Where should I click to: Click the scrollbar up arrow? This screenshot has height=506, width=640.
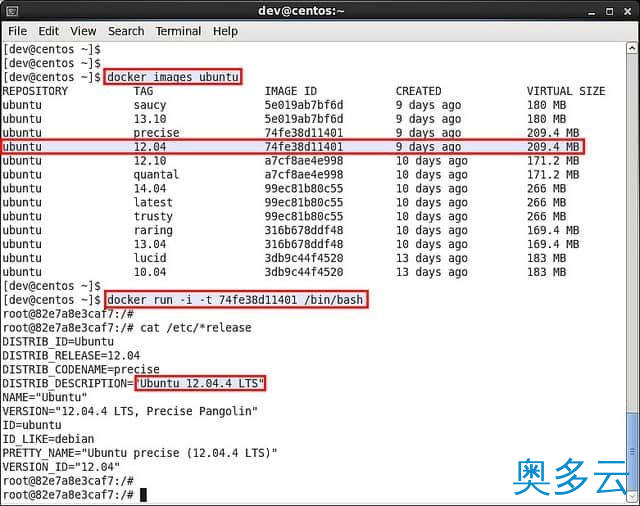click(632, 49)
